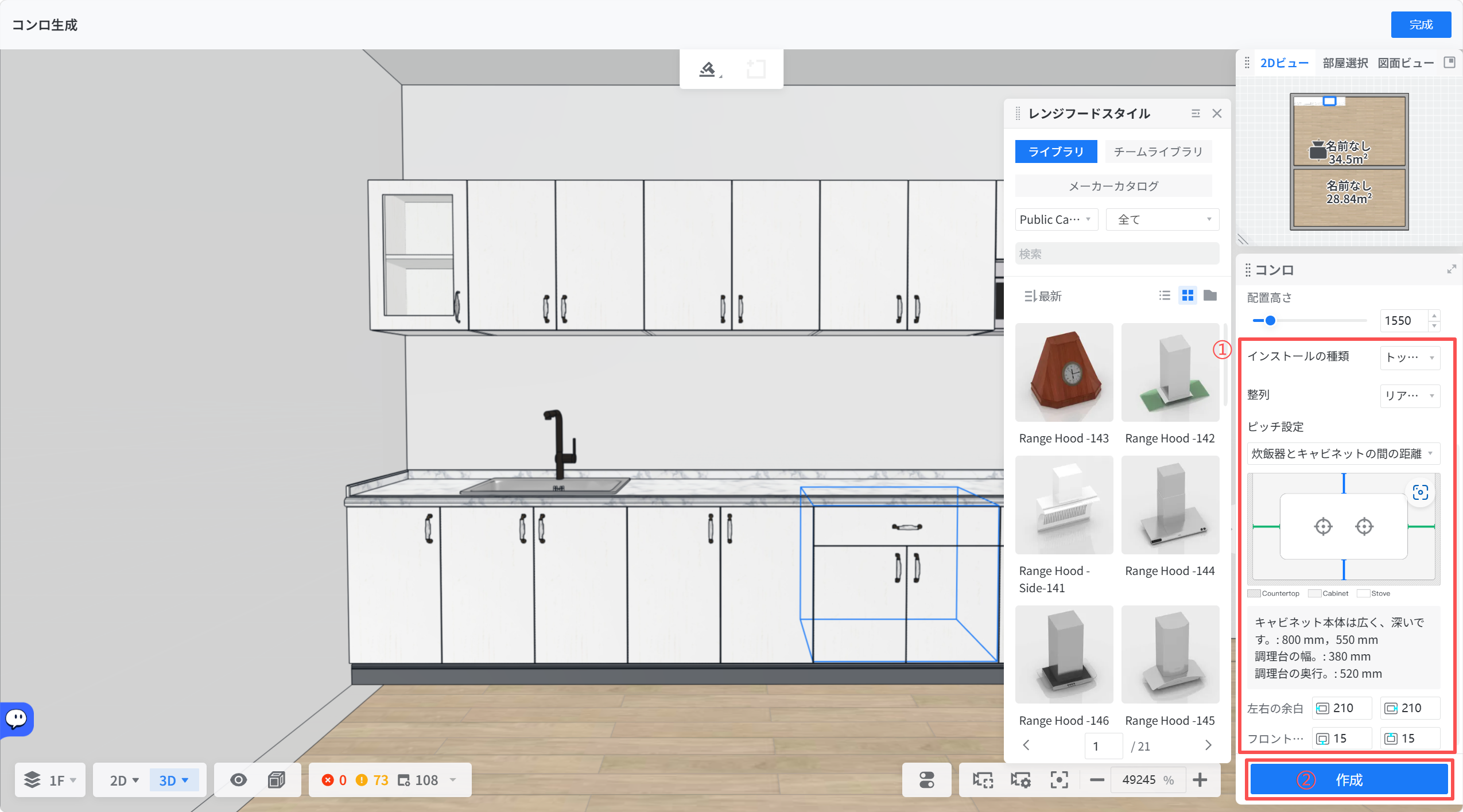Go to next library page arrow
Screen dimensions: 1463x812
coord(1209,745)
